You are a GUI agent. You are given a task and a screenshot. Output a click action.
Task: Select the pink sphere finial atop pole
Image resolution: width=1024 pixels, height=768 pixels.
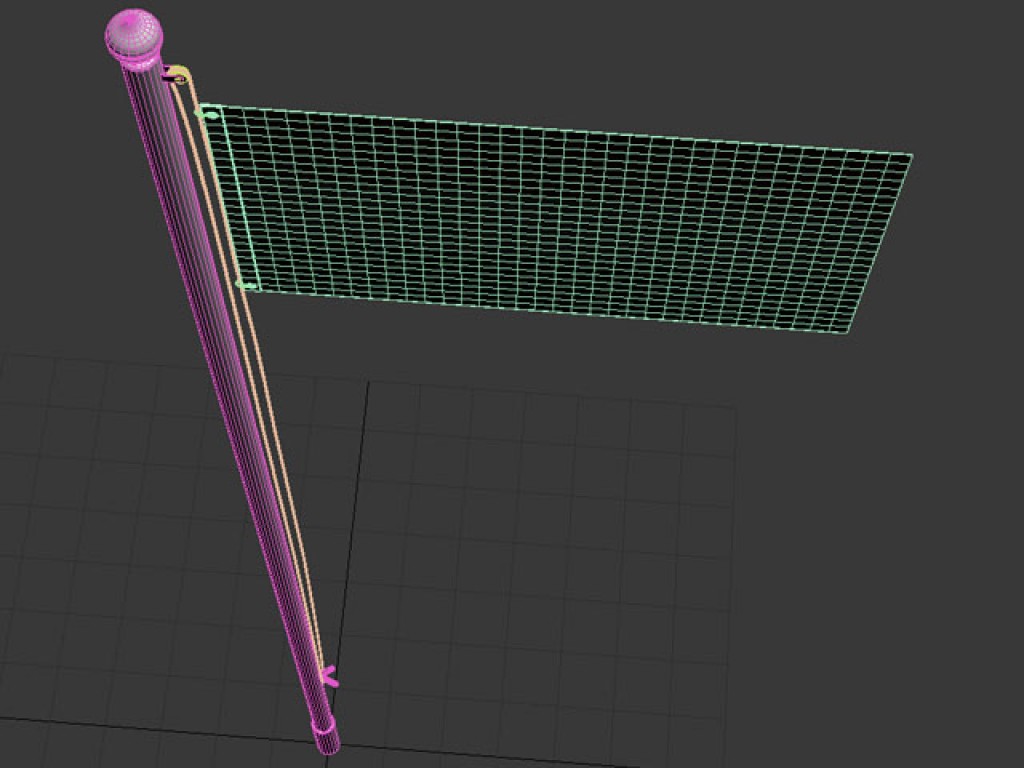(x=133, y=32)
